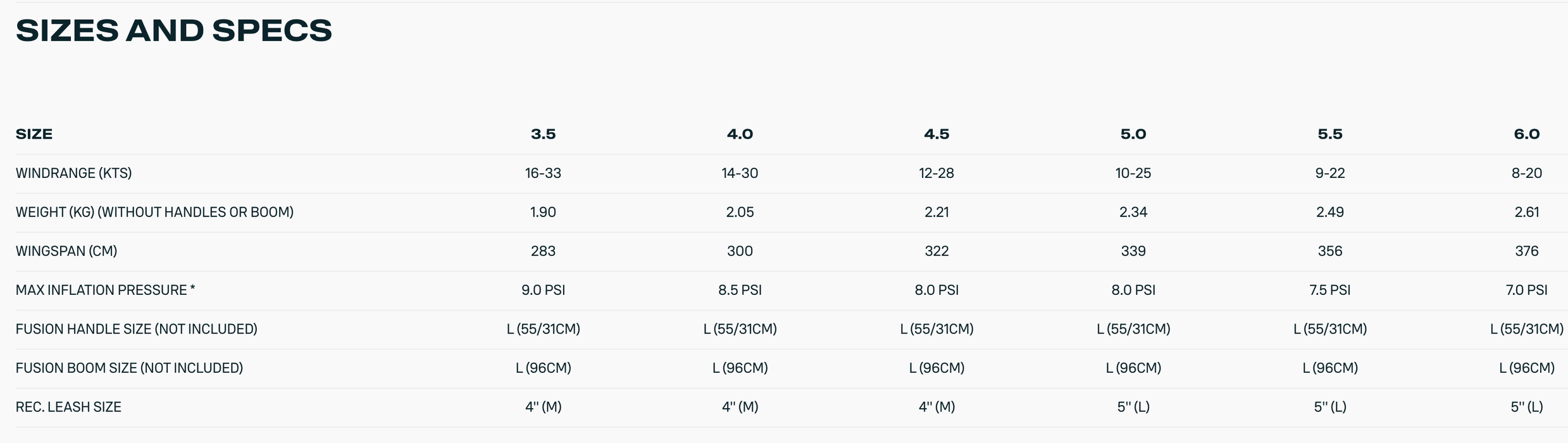This screenshot has width=1568, height=443.
Task: Select the 2.34 weight value
Action: click(x=1133, y=212)
